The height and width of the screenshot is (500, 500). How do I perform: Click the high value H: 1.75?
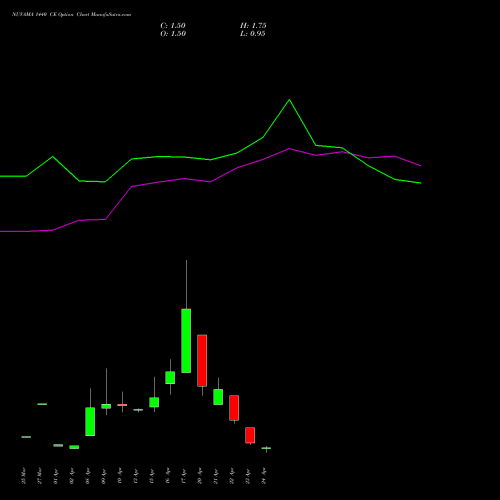[253, 26]
